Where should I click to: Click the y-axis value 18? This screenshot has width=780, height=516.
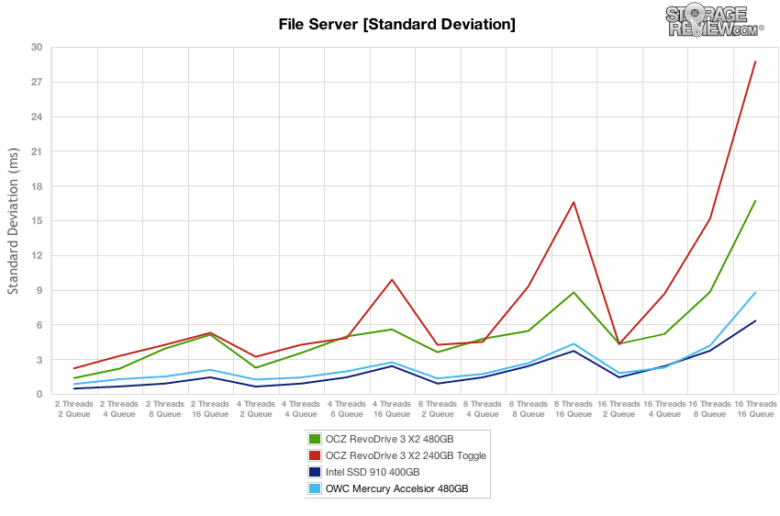(37, 186)
